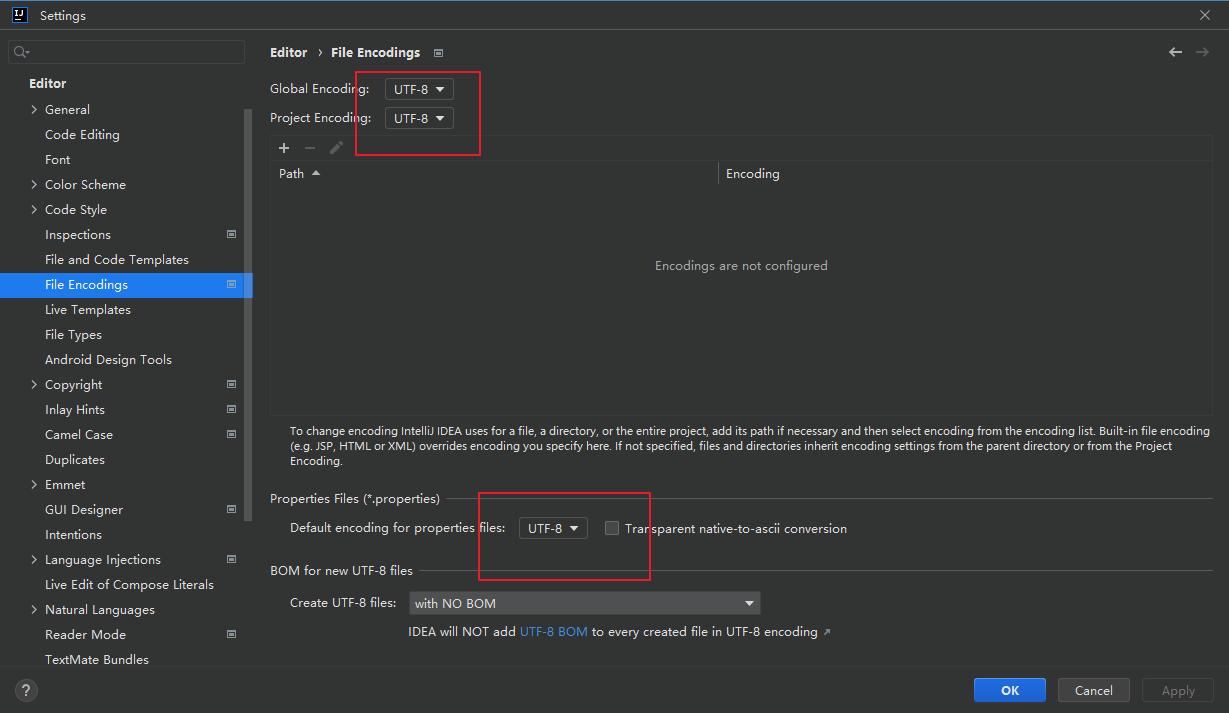
Task: Click the project icon in File Encodings row
Action: 231,284
